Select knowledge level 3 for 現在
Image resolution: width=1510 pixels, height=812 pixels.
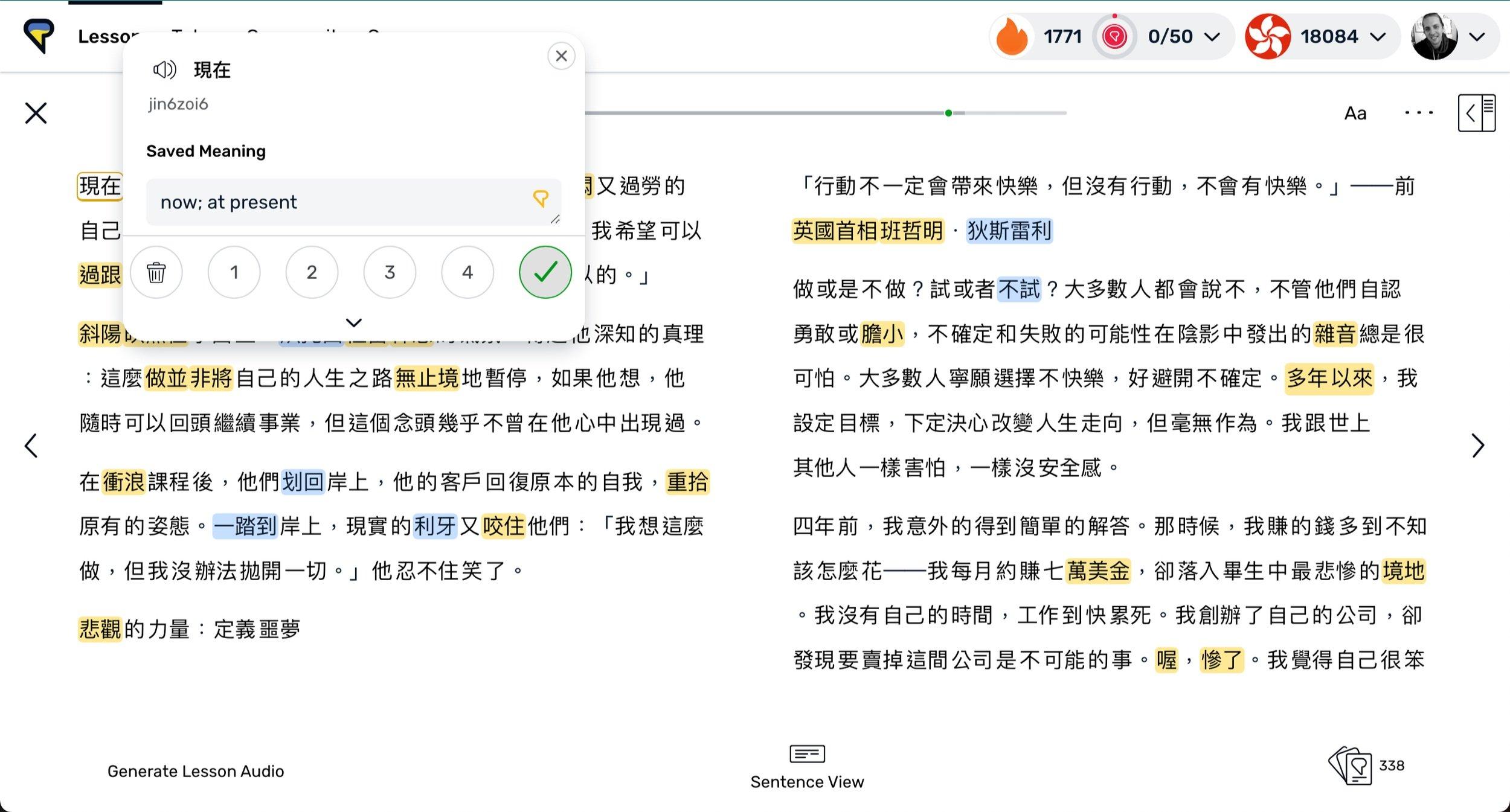pyautogui.click(x=390, y=272)
